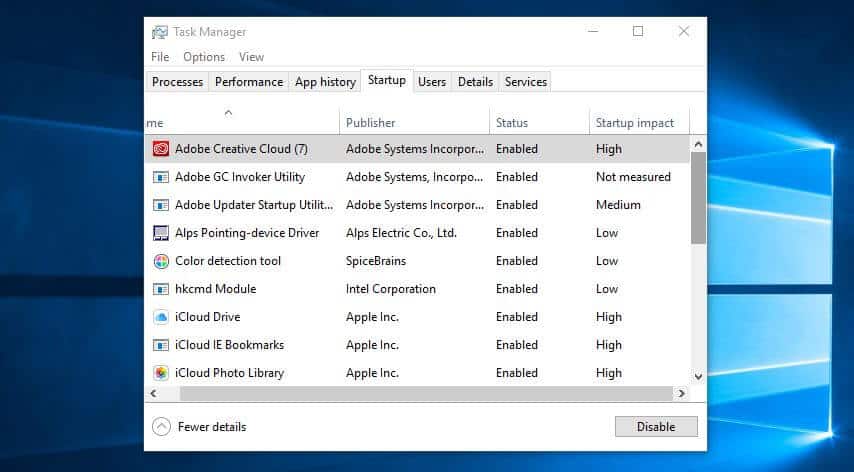Sort list by Status column header
Image resolution: width=854 pixels, height=472 pixels.
click(x=512, y=123)
